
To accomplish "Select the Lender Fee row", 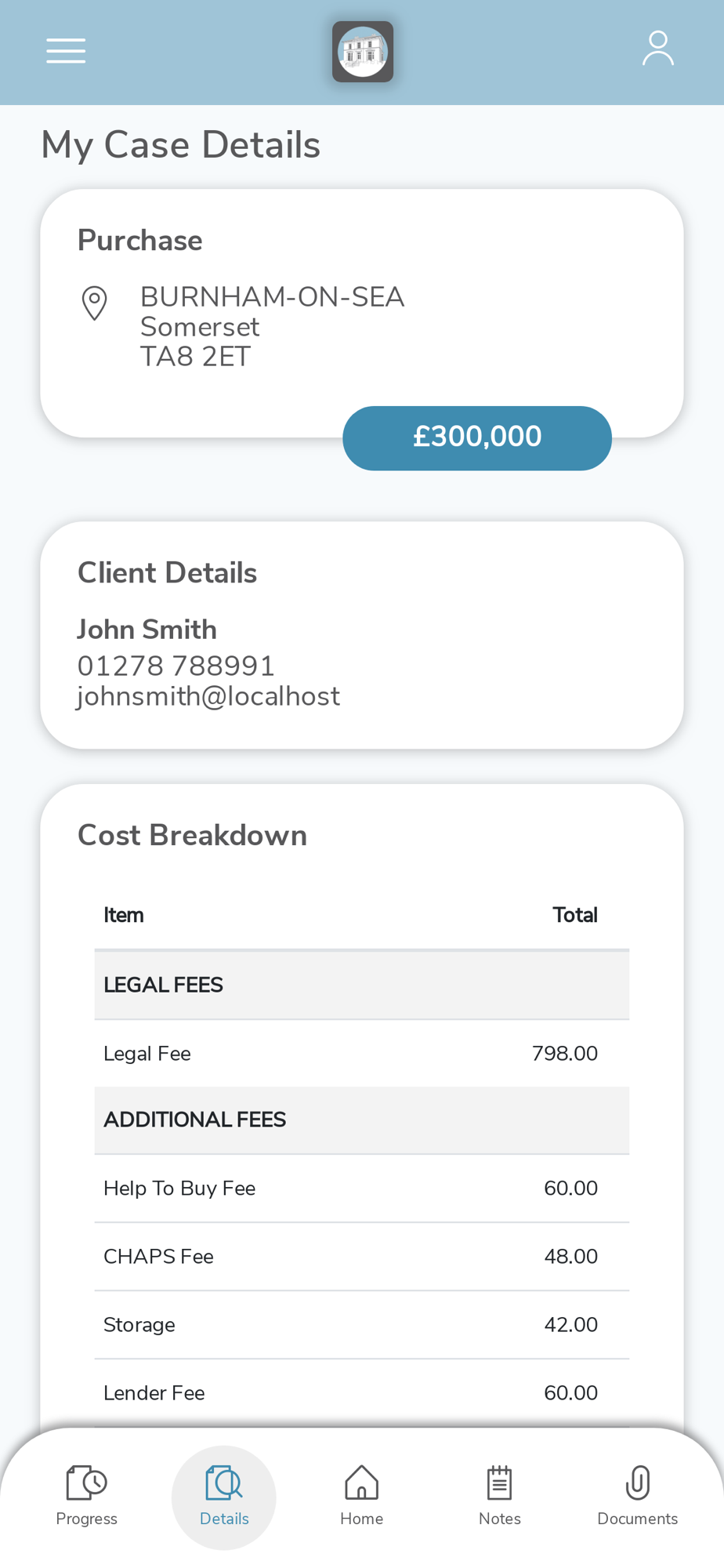I will (361, 1392).
